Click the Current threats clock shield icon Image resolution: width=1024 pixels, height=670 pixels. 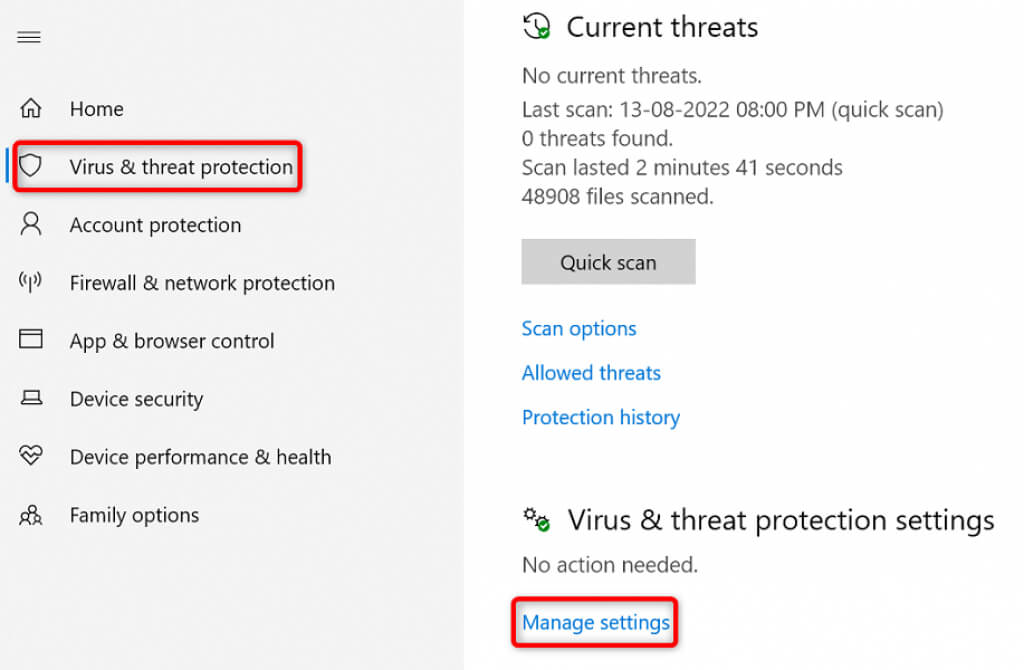[x=537, y=27]
